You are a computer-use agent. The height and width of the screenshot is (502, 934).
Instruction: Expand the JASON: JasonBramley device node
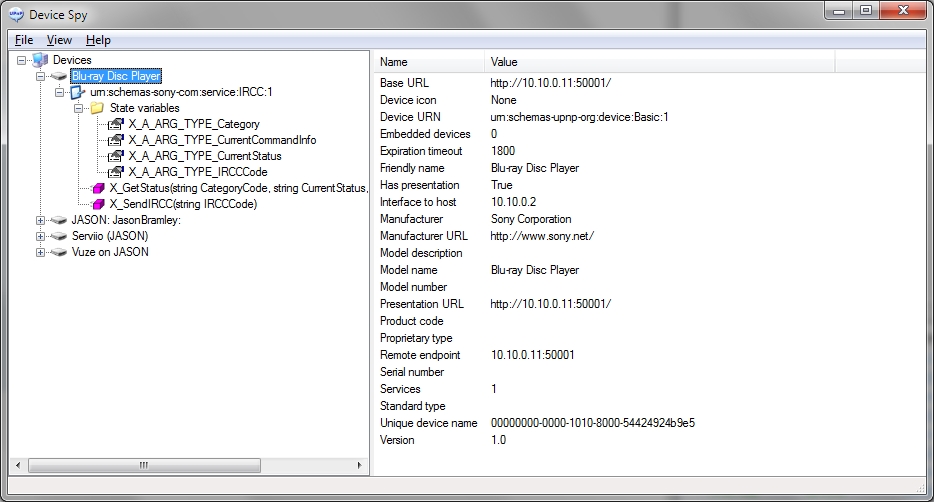[x=41, y=220]
